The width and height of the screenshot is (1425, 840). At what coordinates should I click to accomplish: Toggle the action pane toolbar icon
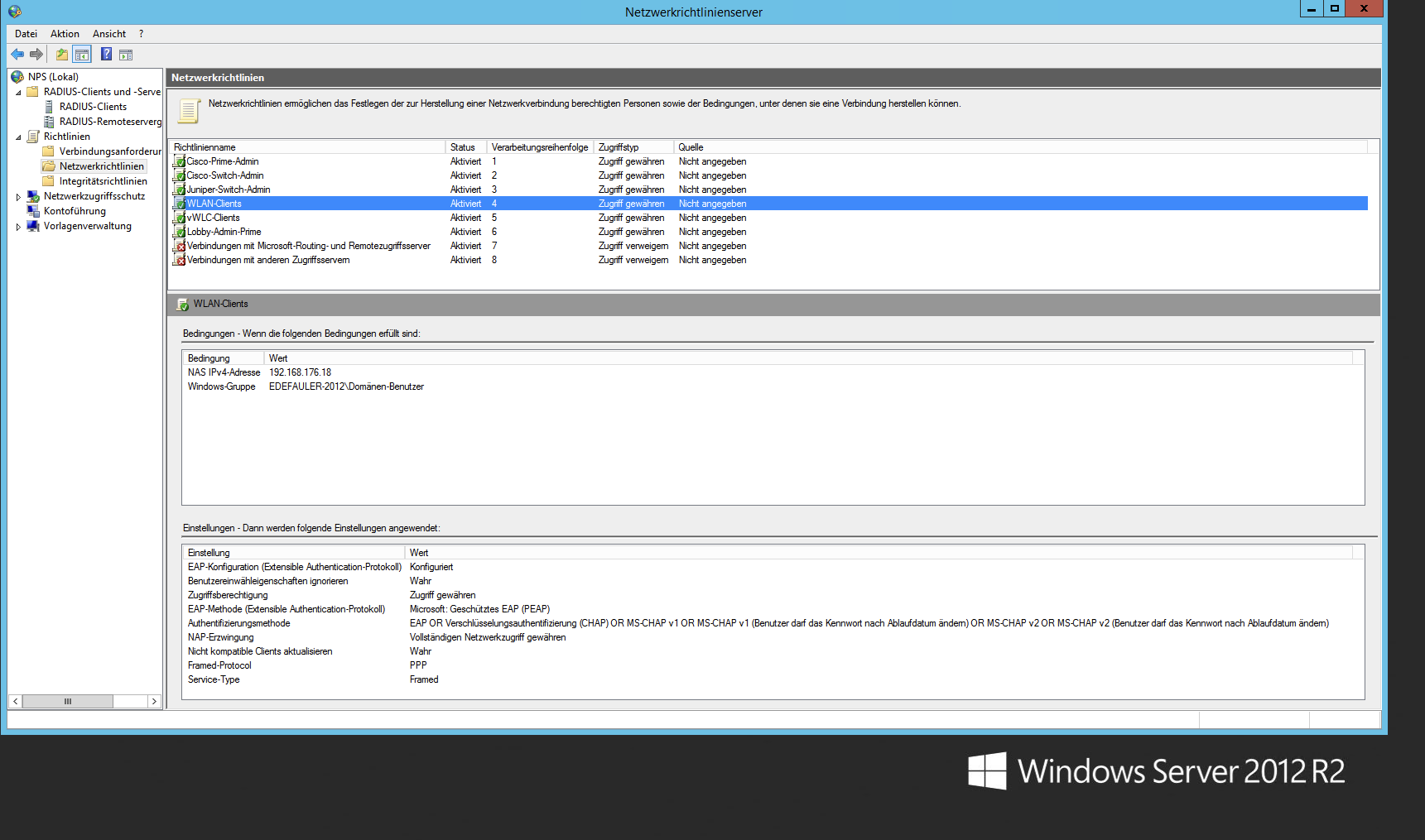pos(126,55)
